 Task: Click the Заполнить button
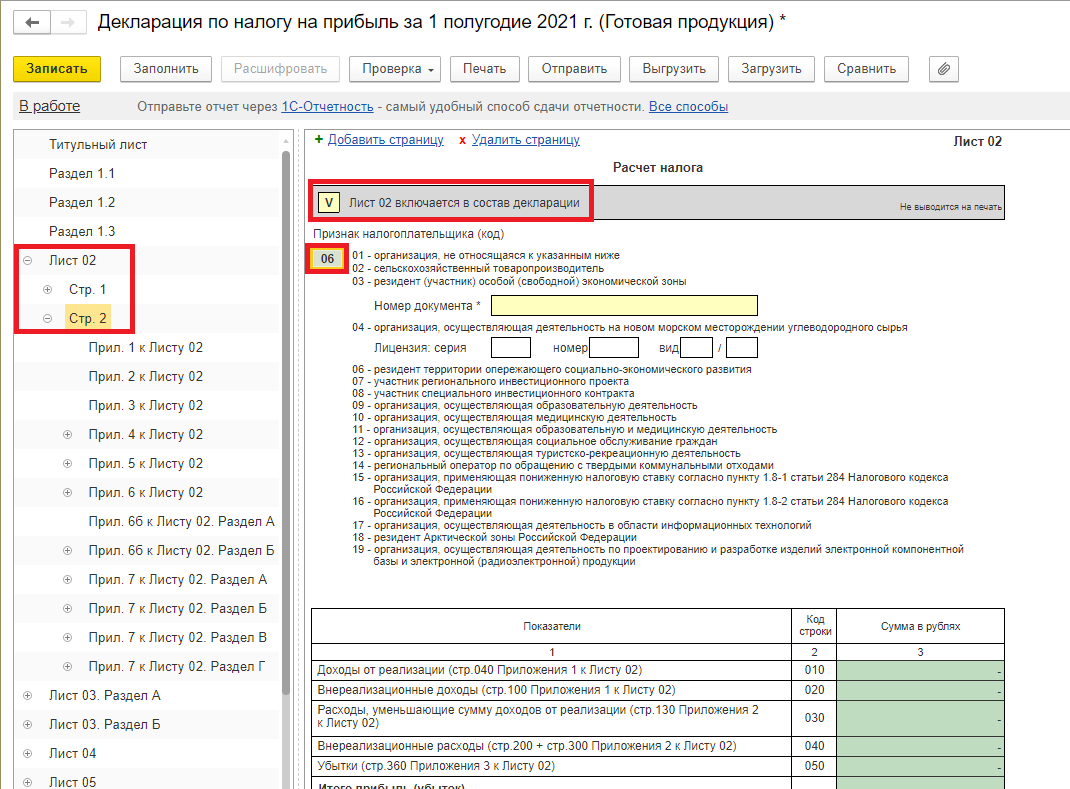pyautogui.click(x=166, y=69)
